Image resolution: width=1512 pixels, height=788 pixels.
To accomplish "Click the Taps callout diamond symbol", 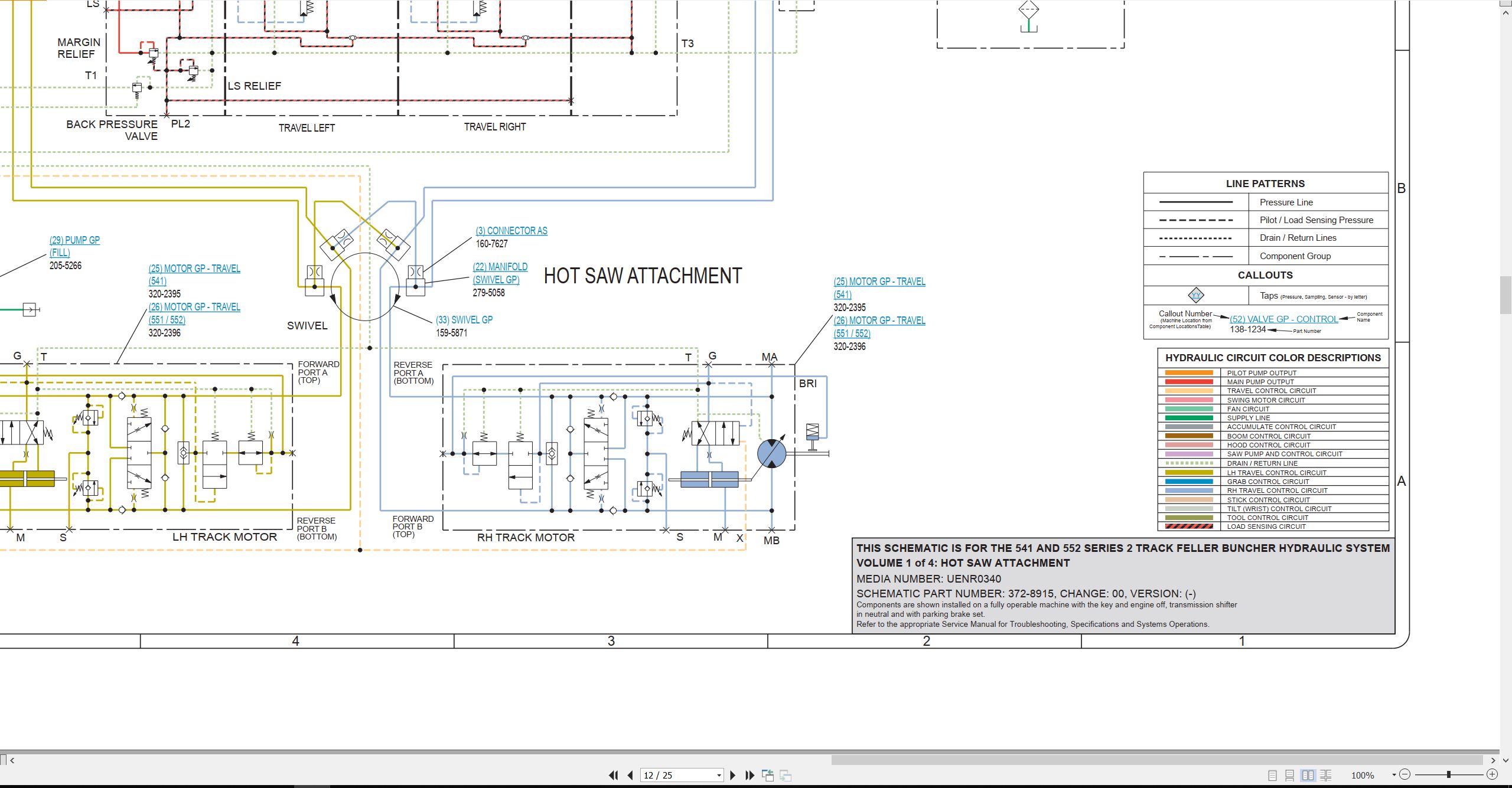I will [x=1196, y=295].
